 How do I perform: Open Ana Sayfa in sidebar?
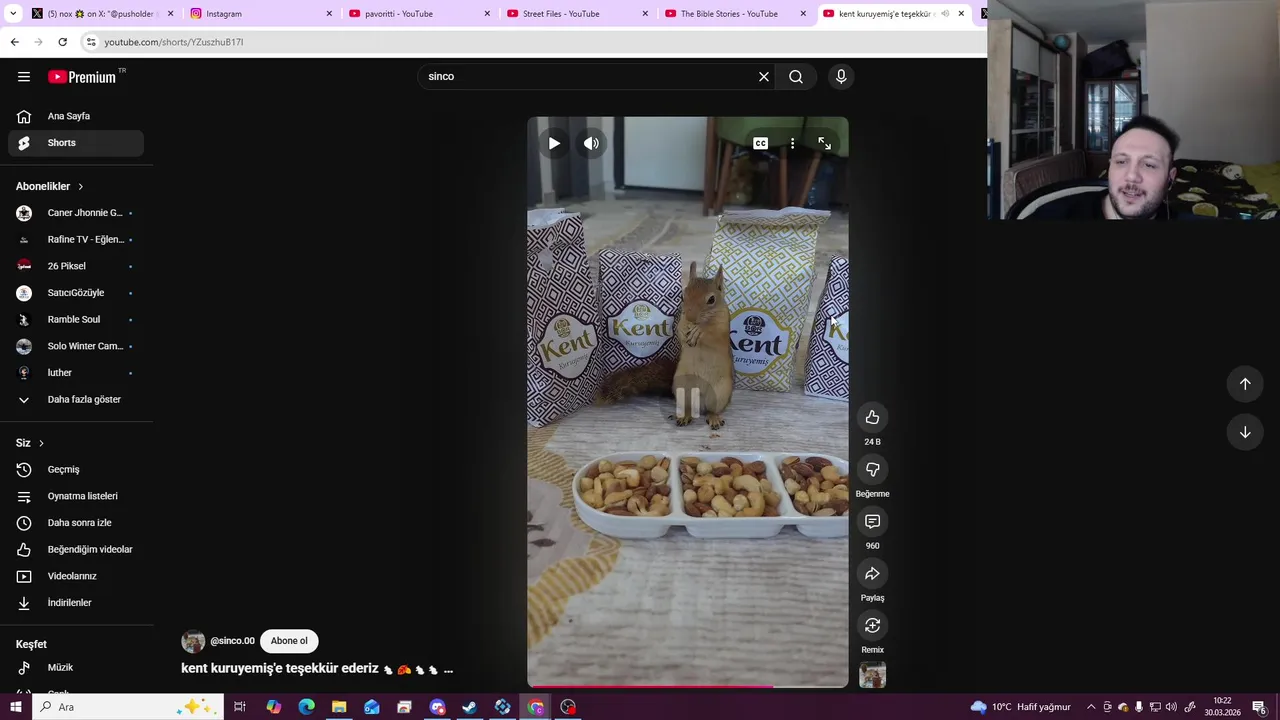tap(76, 116)
